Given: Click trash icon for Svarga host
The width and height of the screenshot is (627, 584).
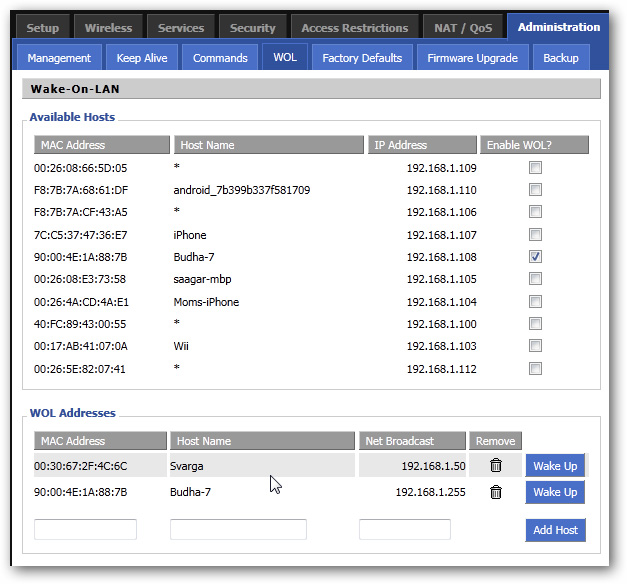Looking at the screenshot, I should click(495, 466).
